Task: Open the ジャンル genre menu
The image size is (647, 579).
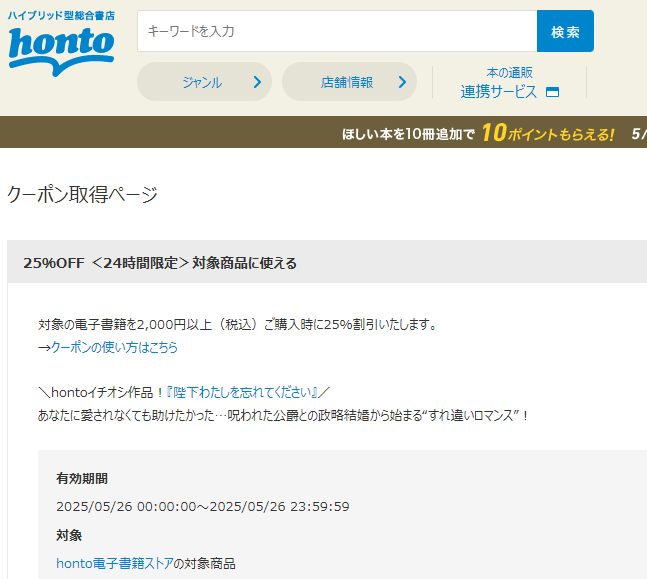Action: click(204, 82)
